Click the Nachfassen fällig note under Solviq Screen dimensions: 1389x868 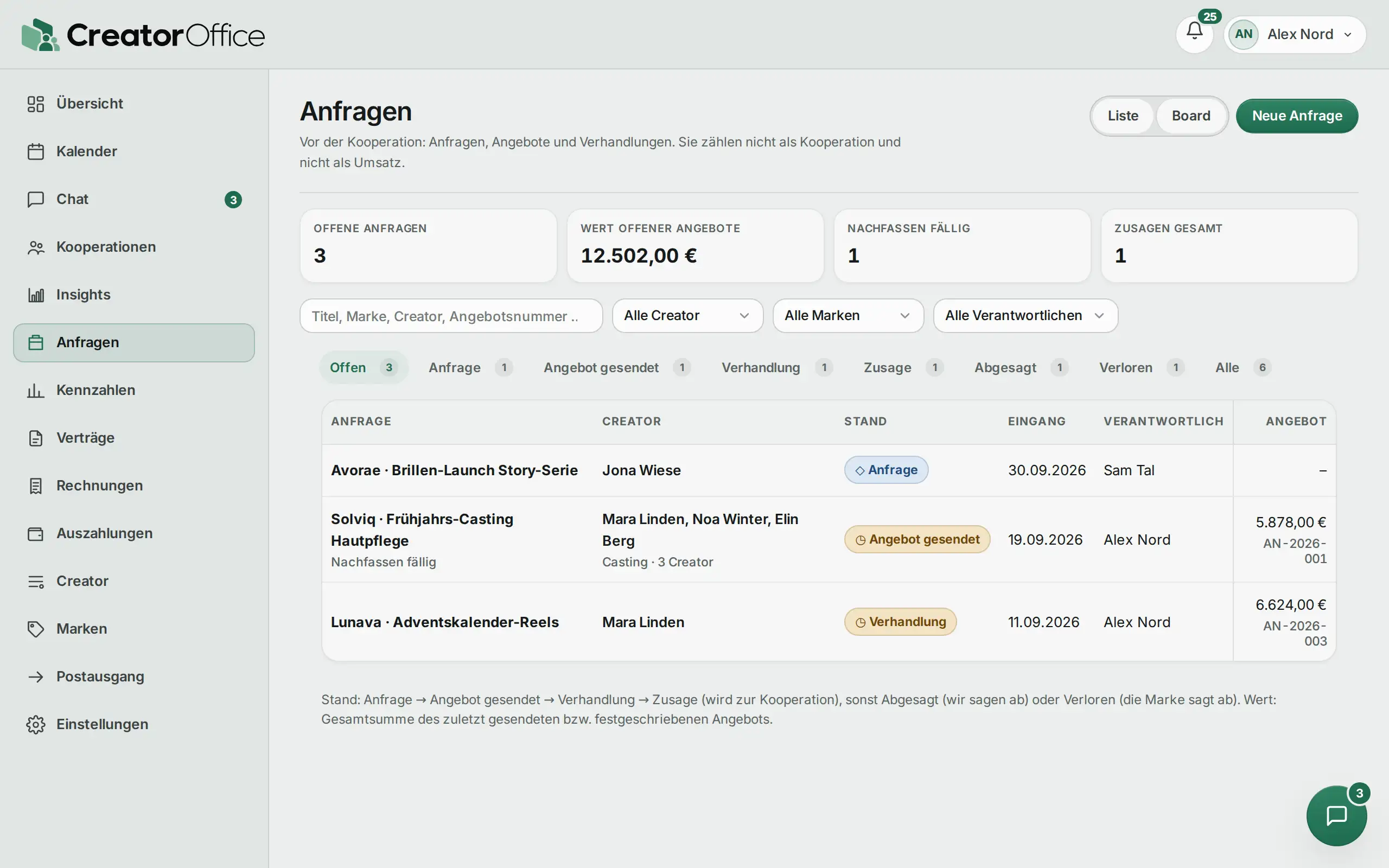pos(384,562)
